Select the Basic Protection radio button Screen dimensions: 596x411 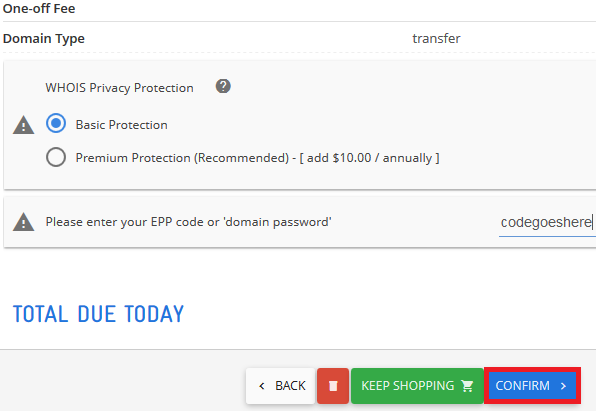[56, 124]
